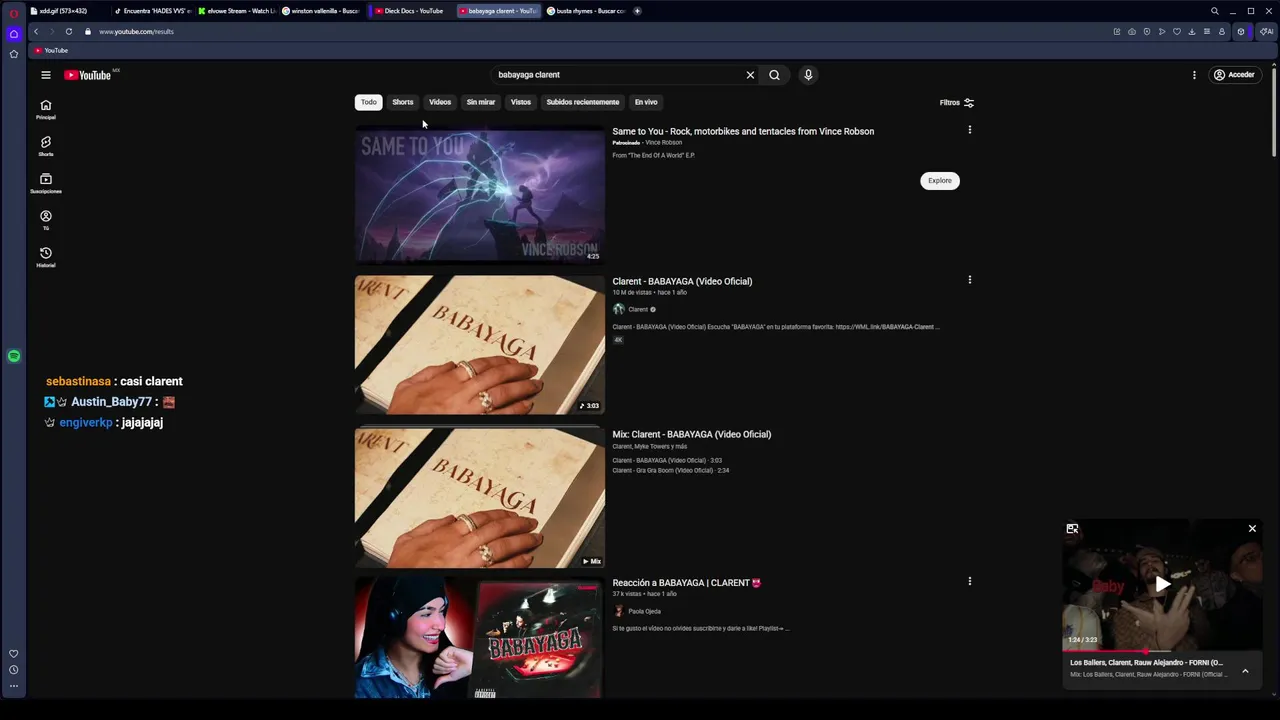The image size is (1280, 720).
Task: Open bookmarks star in Opera sidebar
Action: [x=14, y=54]
